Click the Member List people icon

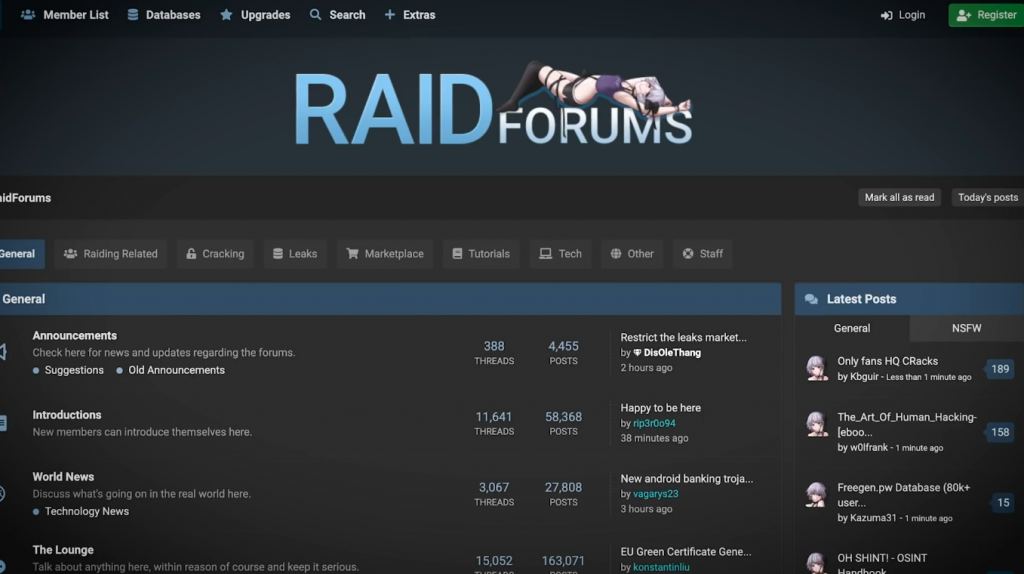pos(27,14)
